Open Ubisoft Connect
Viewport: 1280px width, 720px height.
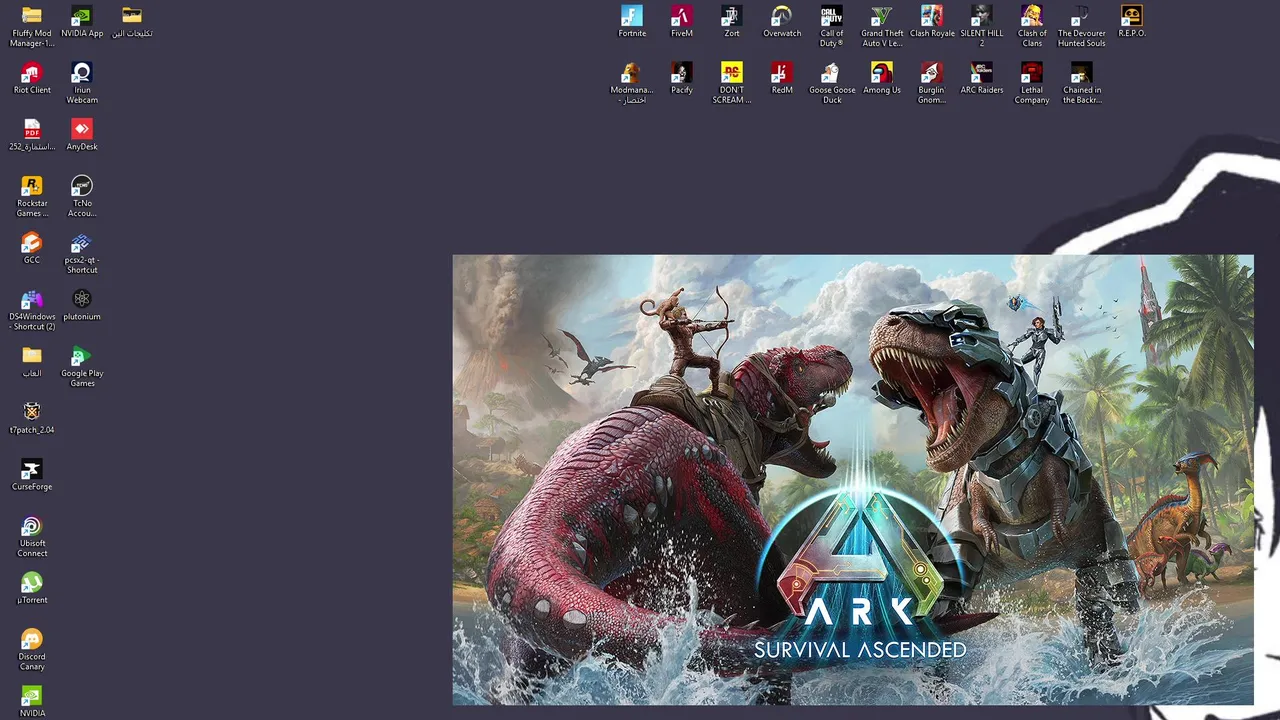(32, 526)
